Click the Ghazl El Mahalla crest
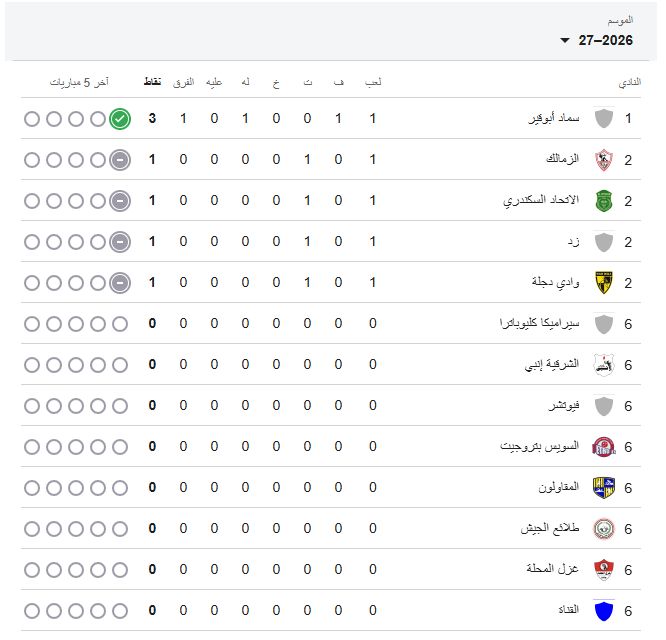Screen dimensions: 666x640 (604, 570)
